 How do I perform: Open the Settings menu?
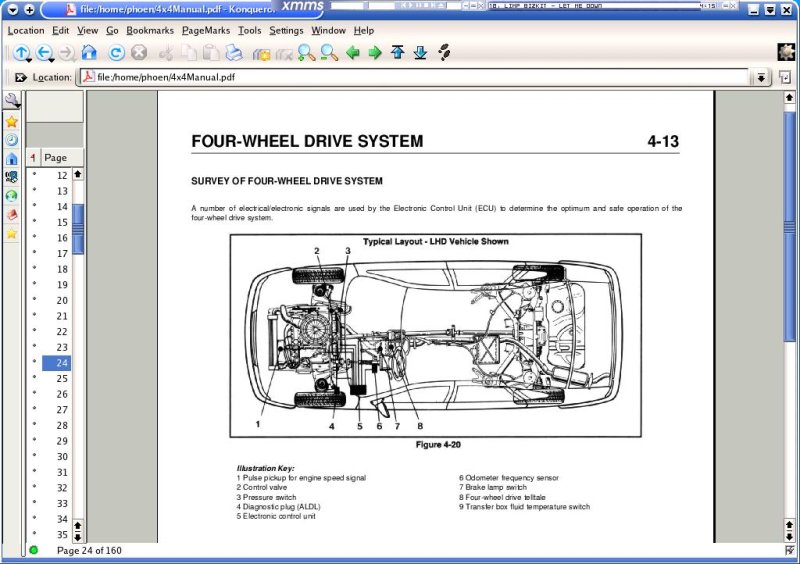(286, 30)
